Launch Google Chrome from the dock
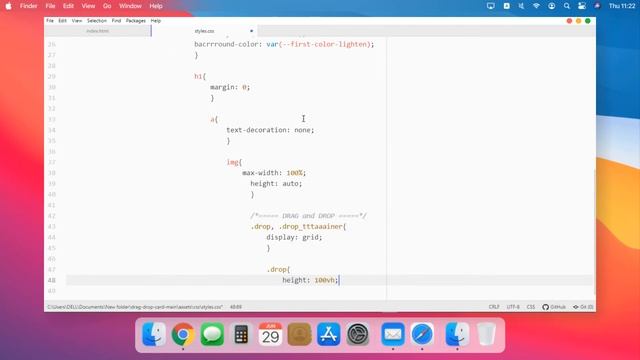Screen dimensions: 640x360 (183, 334)
